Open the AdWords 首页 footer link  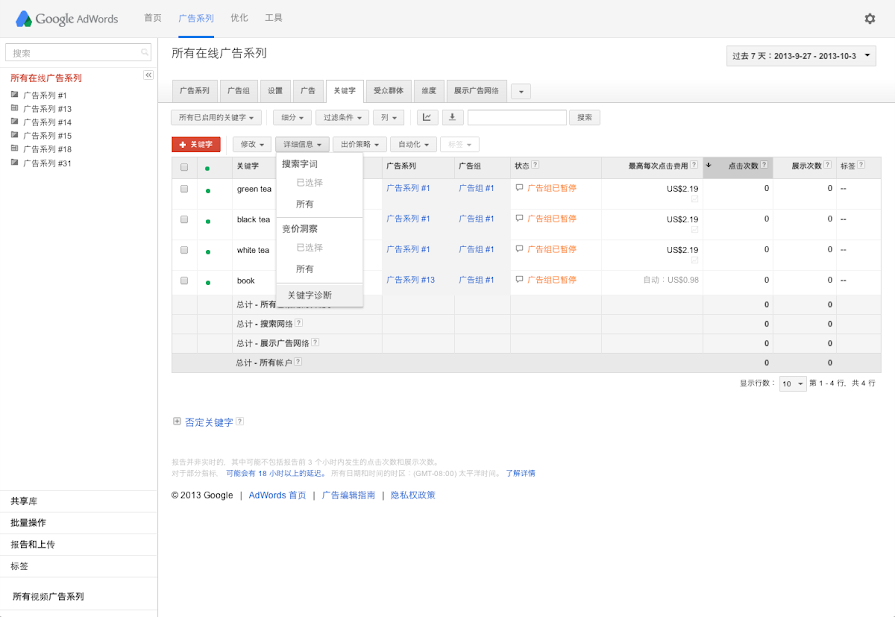[x=277, y=495]
